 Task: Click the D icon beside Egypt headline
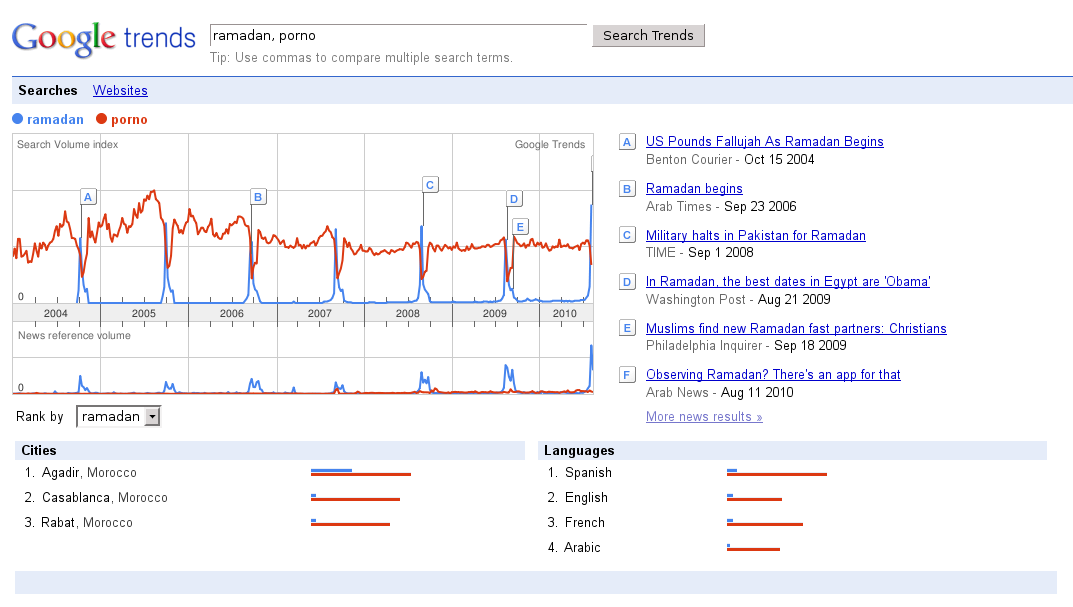[627, 281]
